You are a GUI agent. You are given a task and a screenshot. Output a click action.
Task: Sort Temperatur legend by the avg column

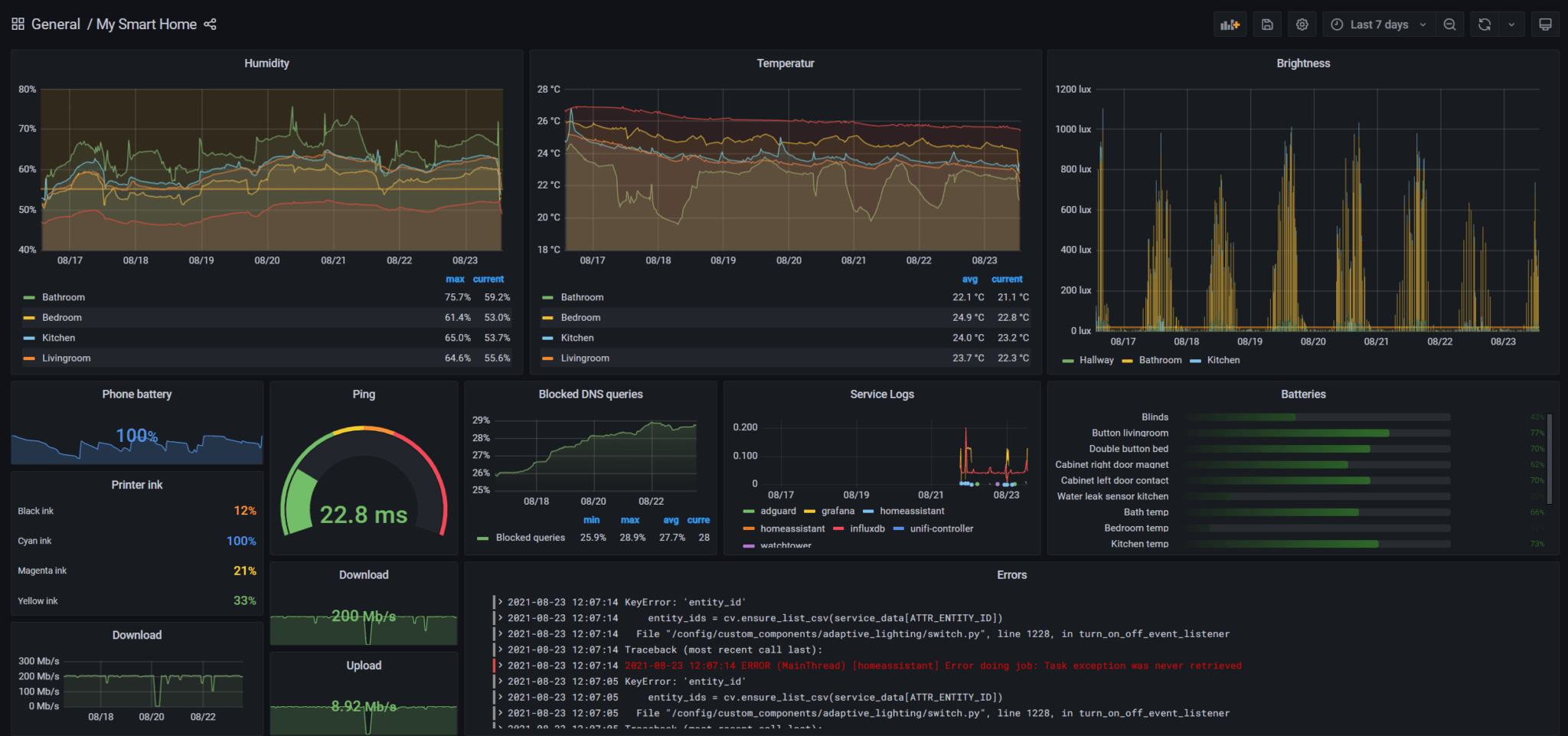pyautogui.click(x=969, y=279)
